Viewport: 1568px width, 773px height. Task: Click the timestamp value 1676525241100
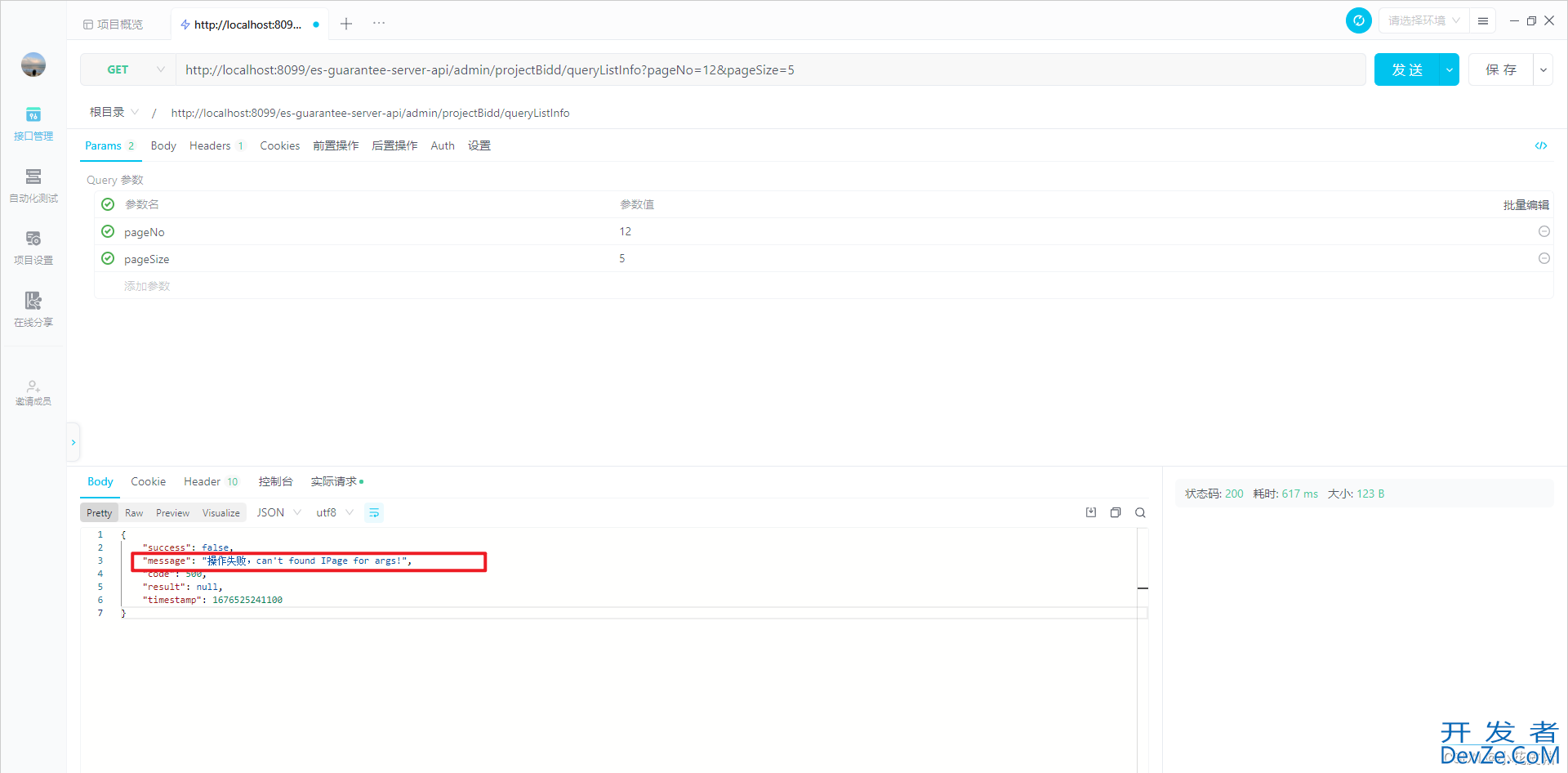[x=247, y=600]
